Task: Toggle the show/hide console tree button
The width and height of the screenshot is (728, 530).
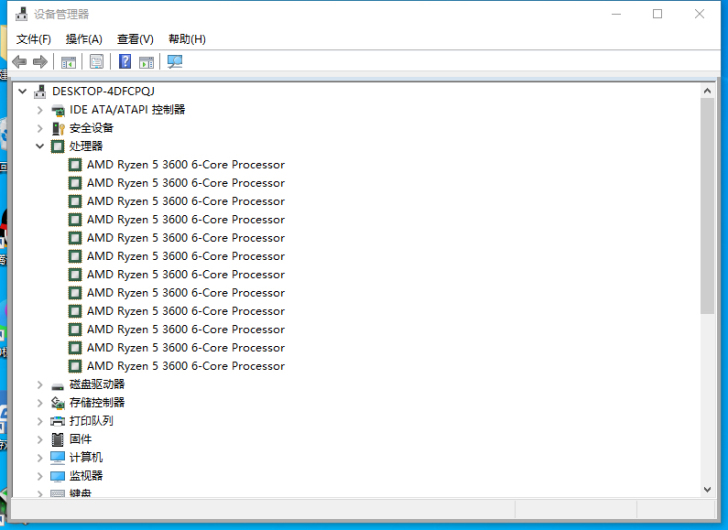Action: coord(68,62)
